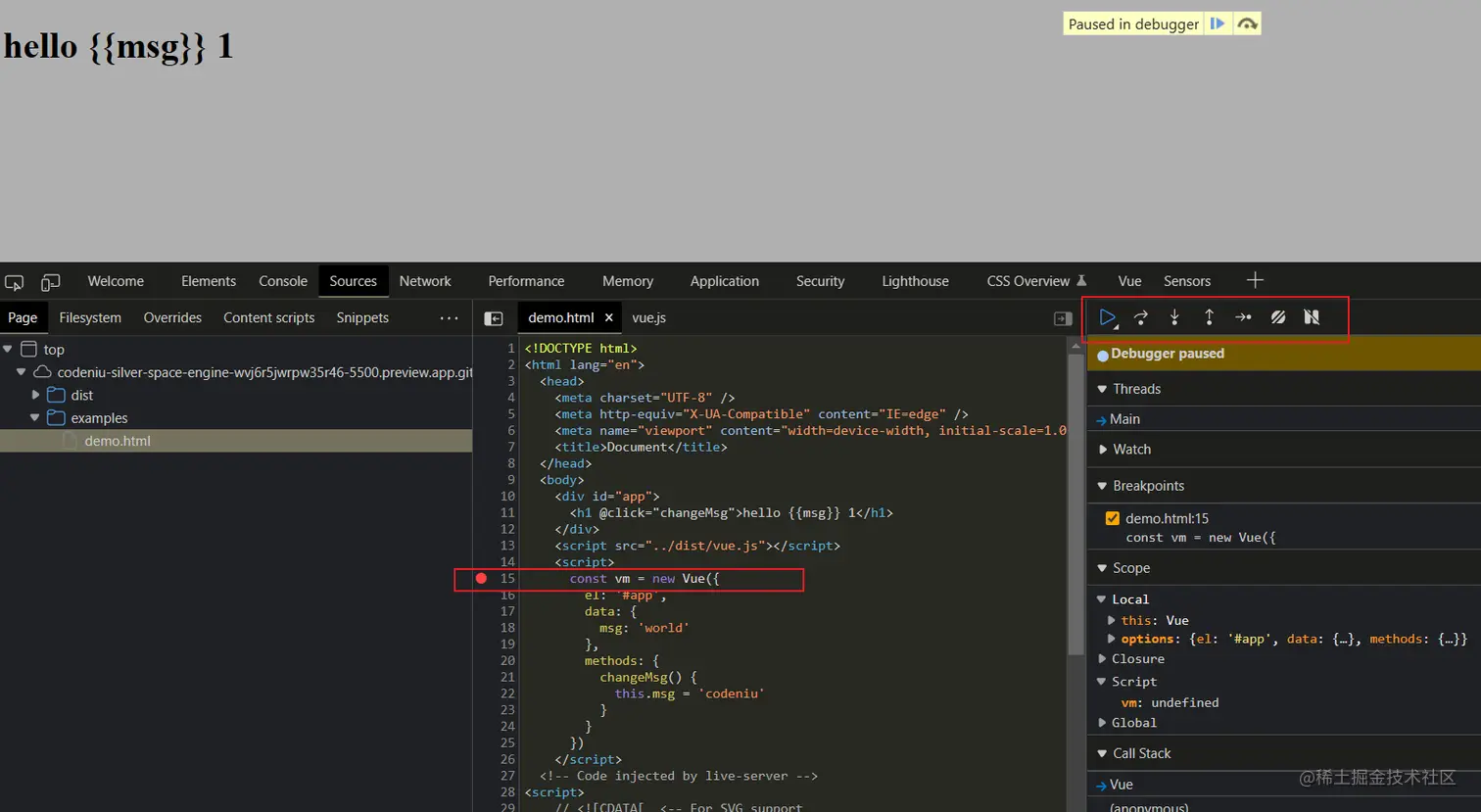Viewport: 1481px width, 812px height.
Task: Toggle the pause on exceptions icon
Action: click(1312, 317)
